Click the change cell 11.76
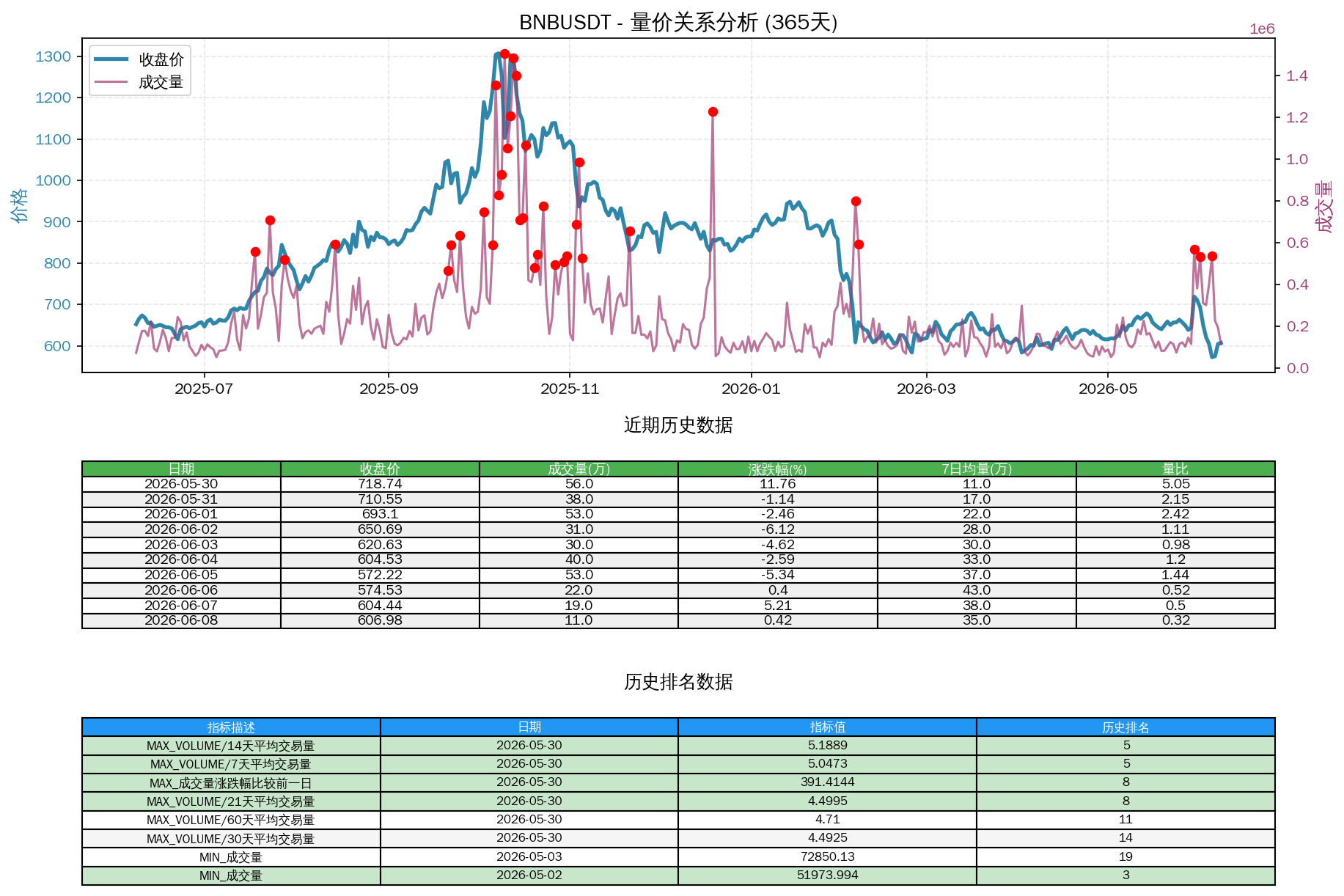The image size is (1344, 896). pyautogui.click(x=778, y=484)
